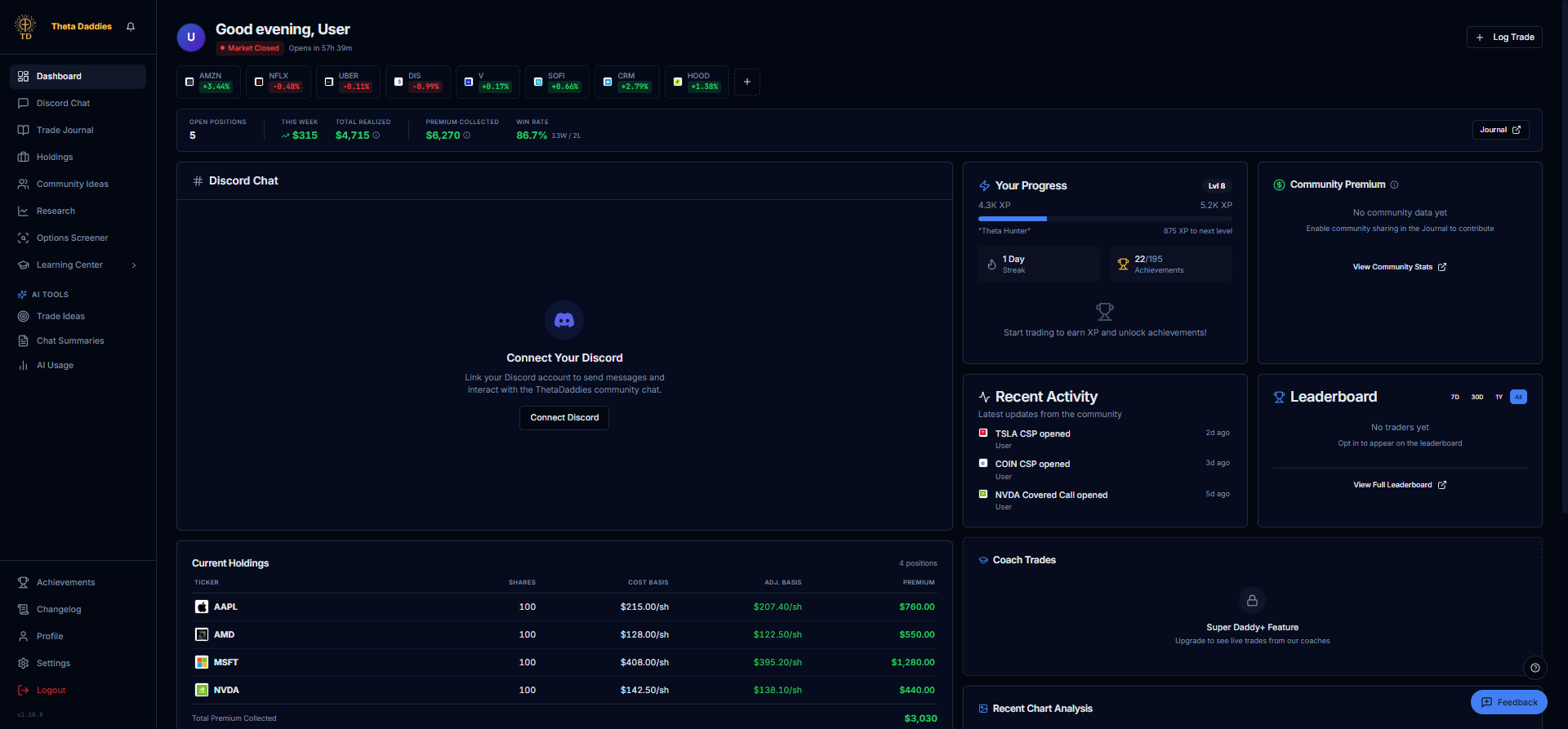Open the Journal external link button
The image size is (1568, 729).
1500,130
